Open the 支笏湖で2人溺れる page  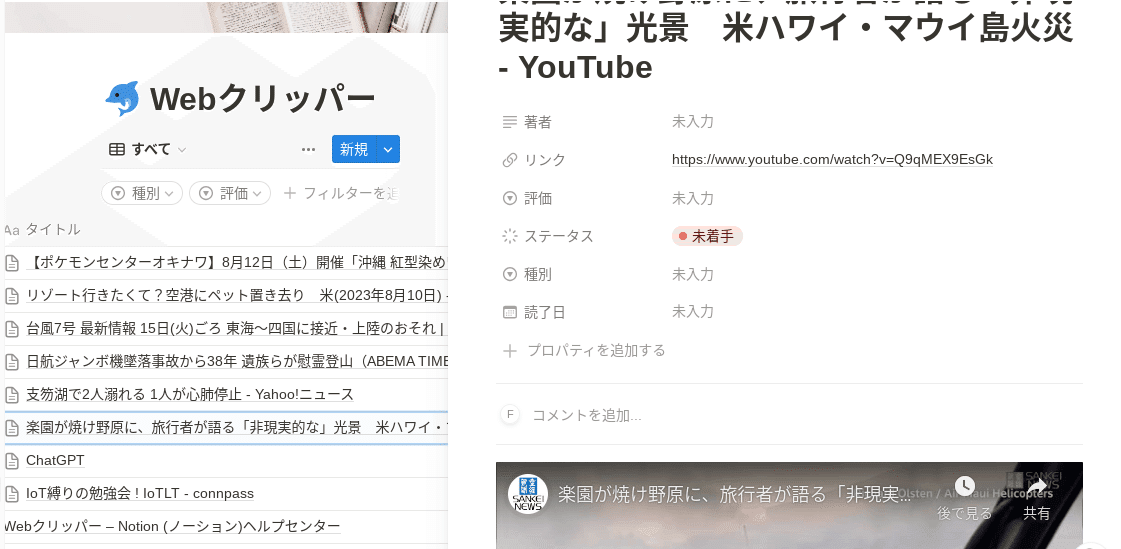[x=190, y=395]
